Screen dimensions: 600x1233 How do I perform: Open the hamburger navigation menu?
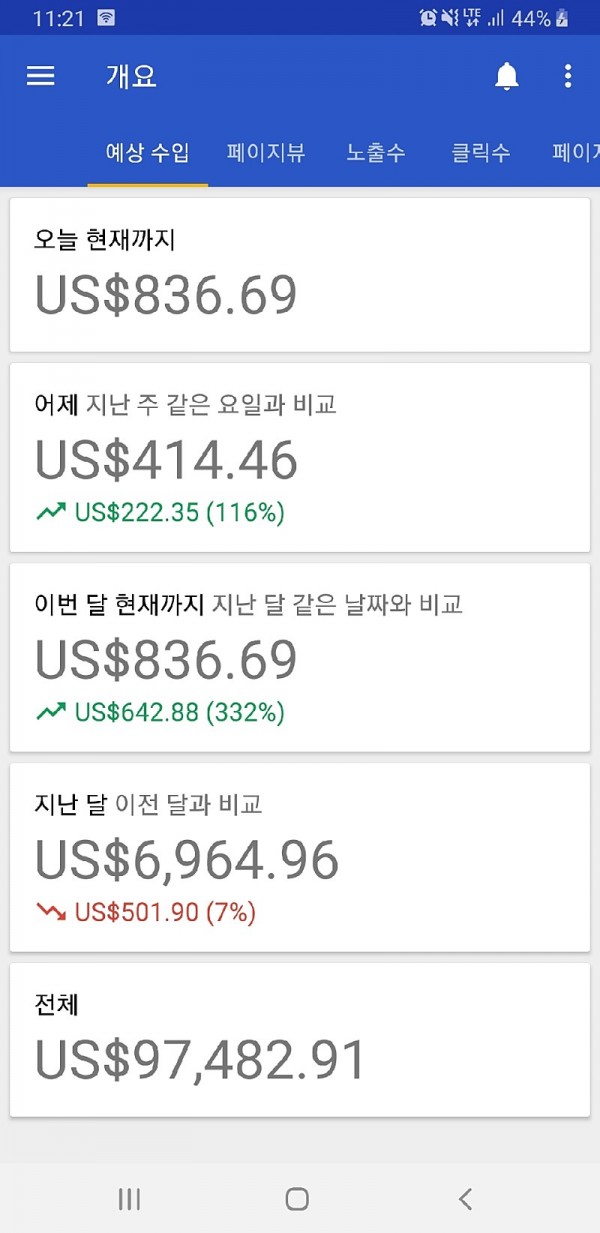(41, 76)
